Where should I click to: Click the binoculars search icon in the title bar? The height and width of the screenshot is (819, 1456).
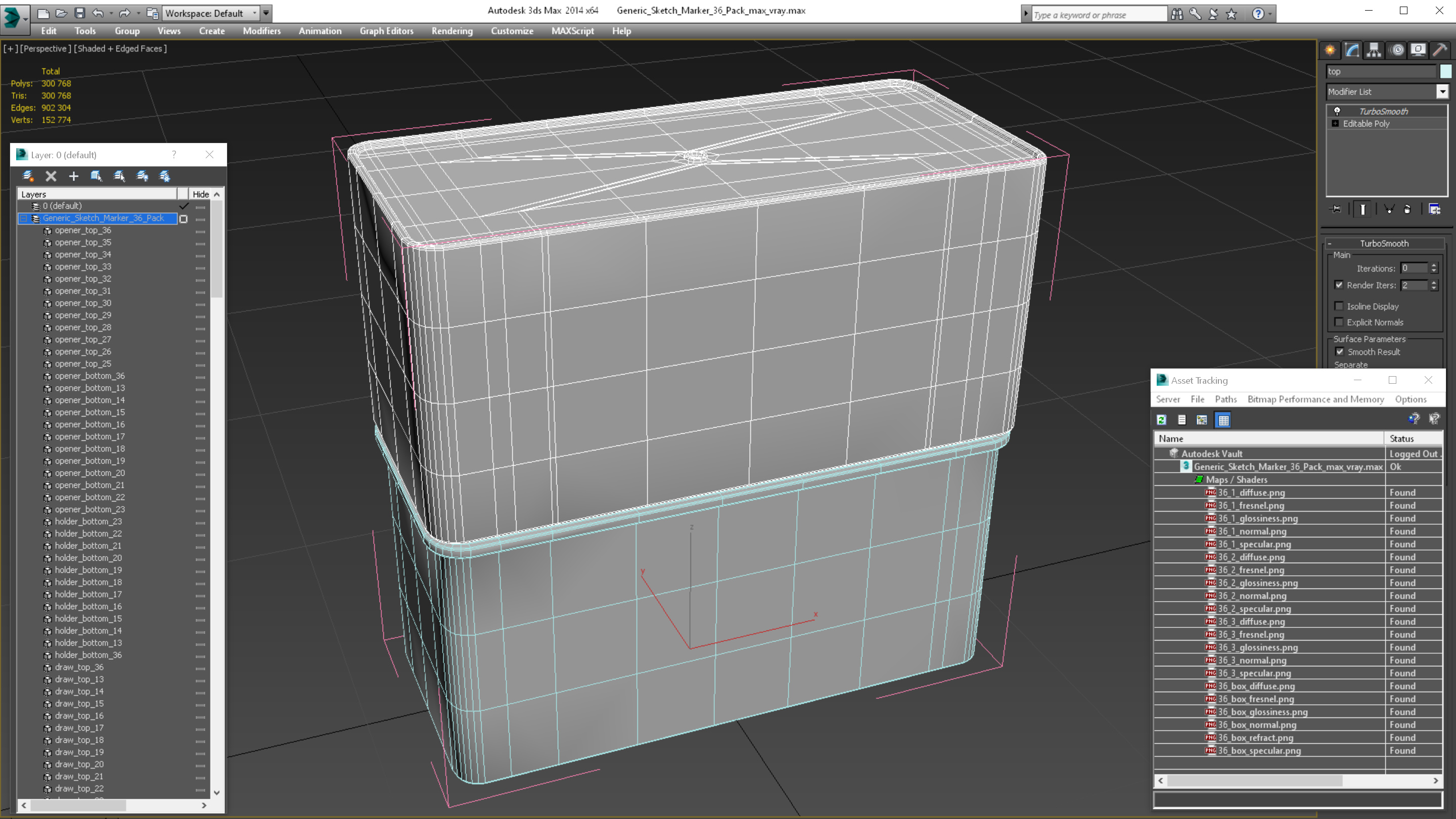point(1177,14)
